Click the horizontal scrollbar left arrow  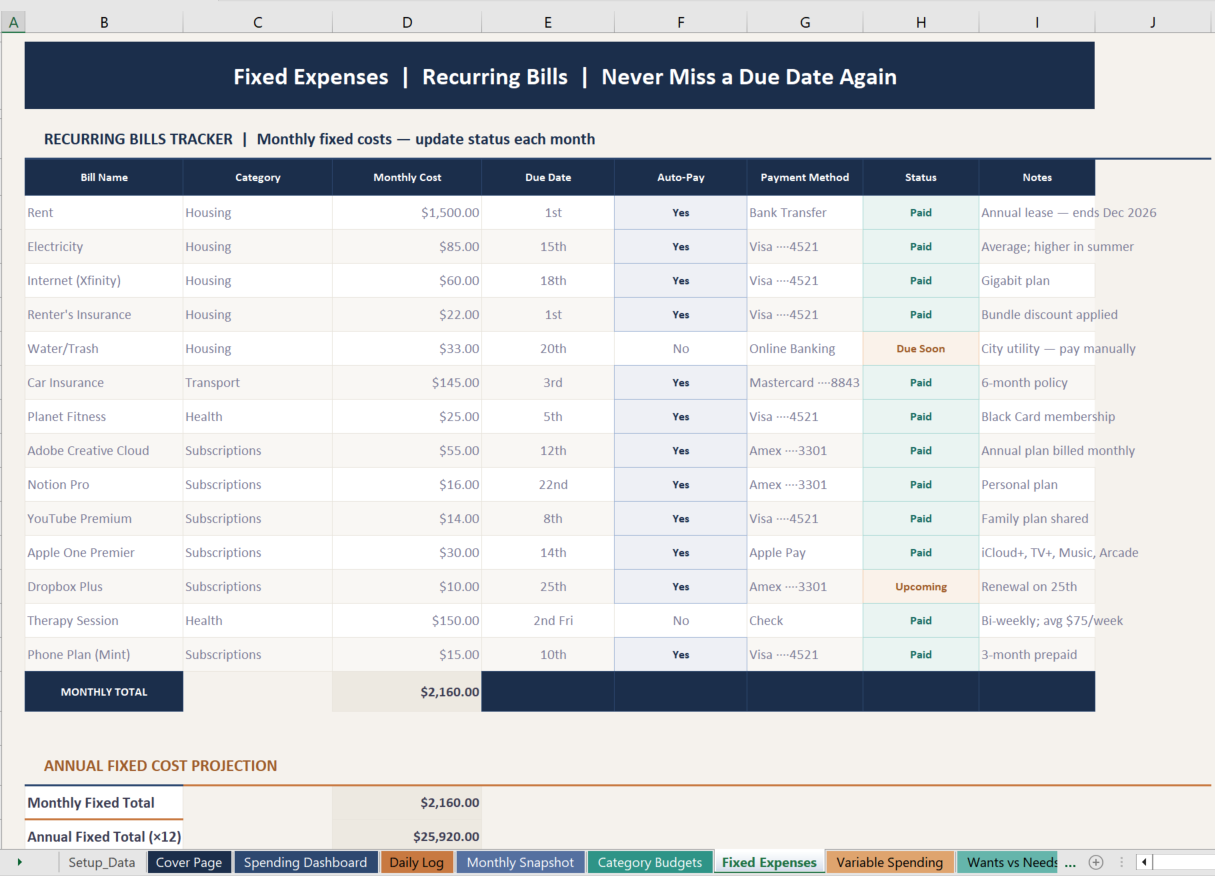tap(1144, 862)
